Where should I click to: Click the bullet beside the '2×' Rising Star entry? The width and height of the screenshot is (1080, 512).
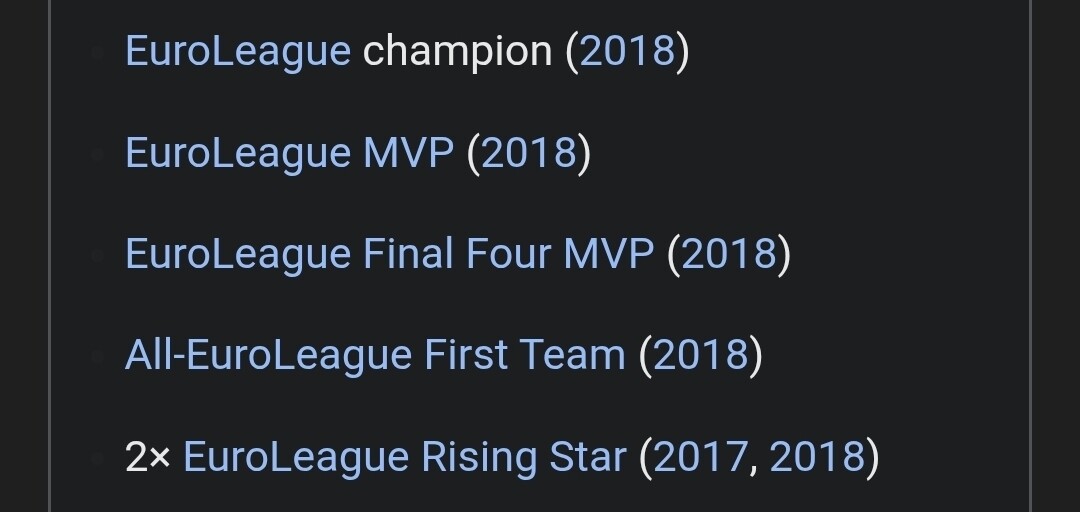click(97, 458)
